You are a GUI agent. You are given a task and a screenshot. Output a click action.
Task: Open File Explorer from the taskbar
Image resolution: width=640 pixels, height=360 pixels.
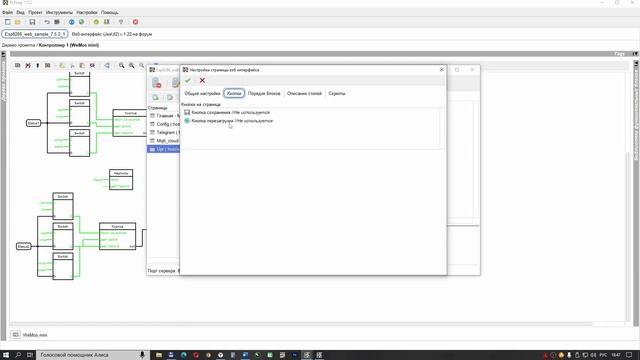tap(159, 355)
